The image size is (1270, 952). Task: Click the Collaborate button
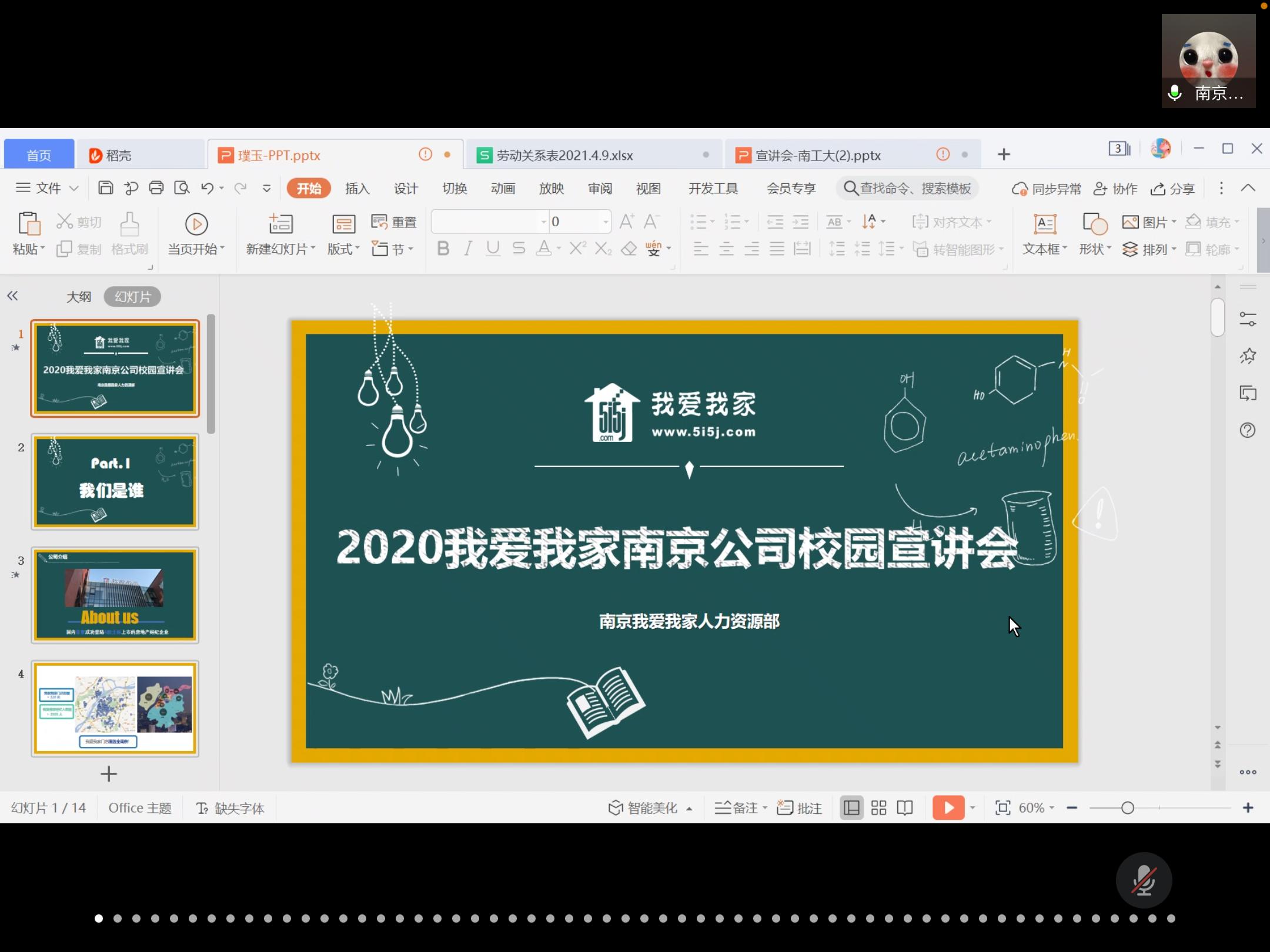coord(1115,189)
